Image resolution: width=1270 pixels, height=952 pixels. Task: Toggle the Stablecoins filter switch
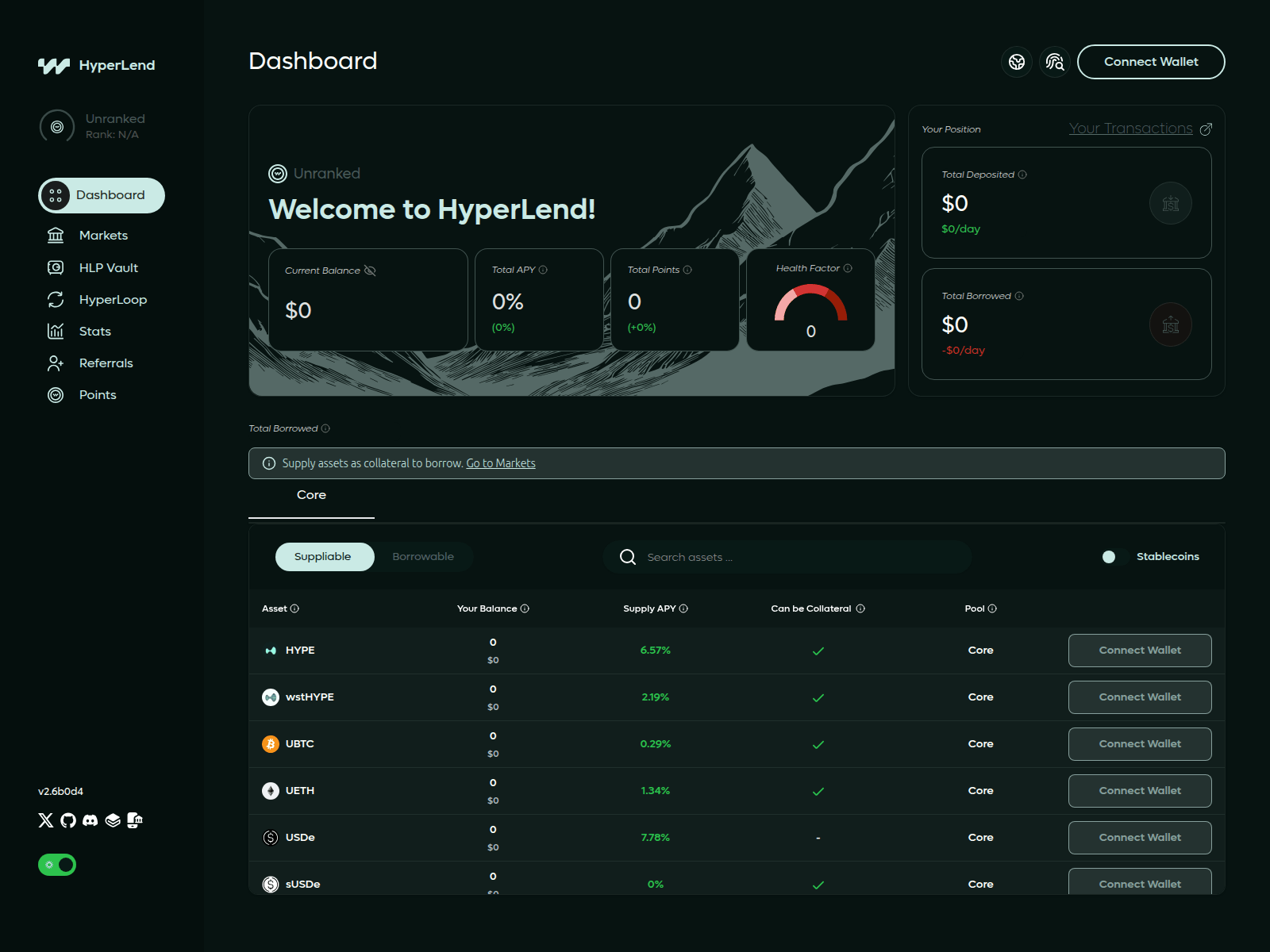(x=1114, y=557)
